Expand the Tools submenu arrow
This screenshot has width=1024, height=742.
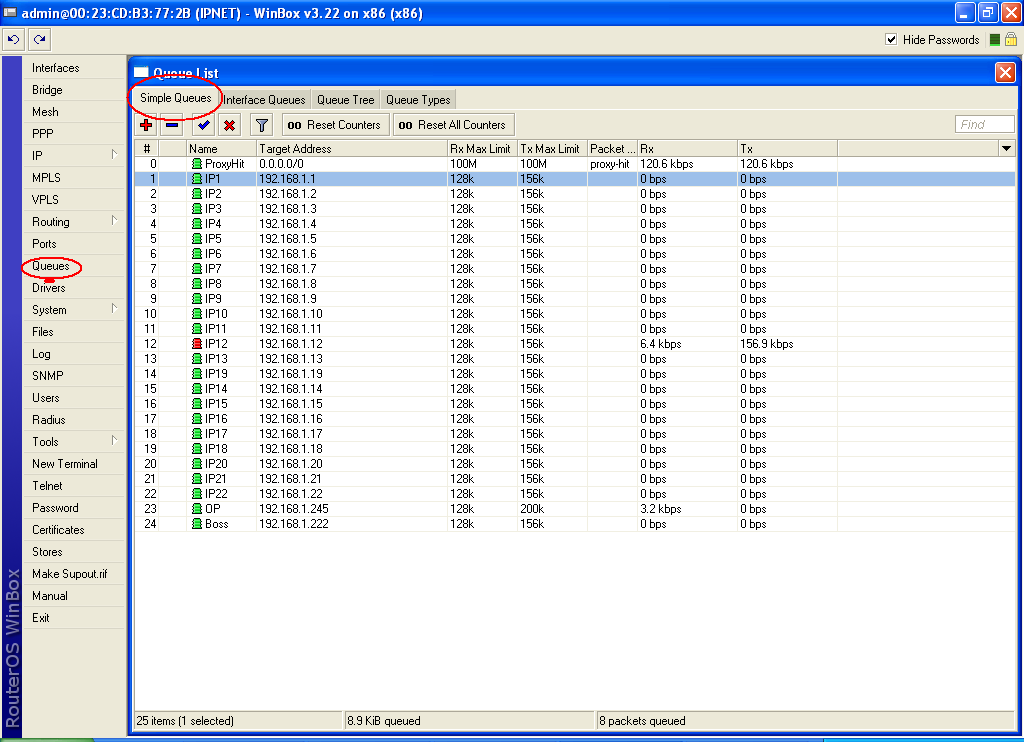114,440
